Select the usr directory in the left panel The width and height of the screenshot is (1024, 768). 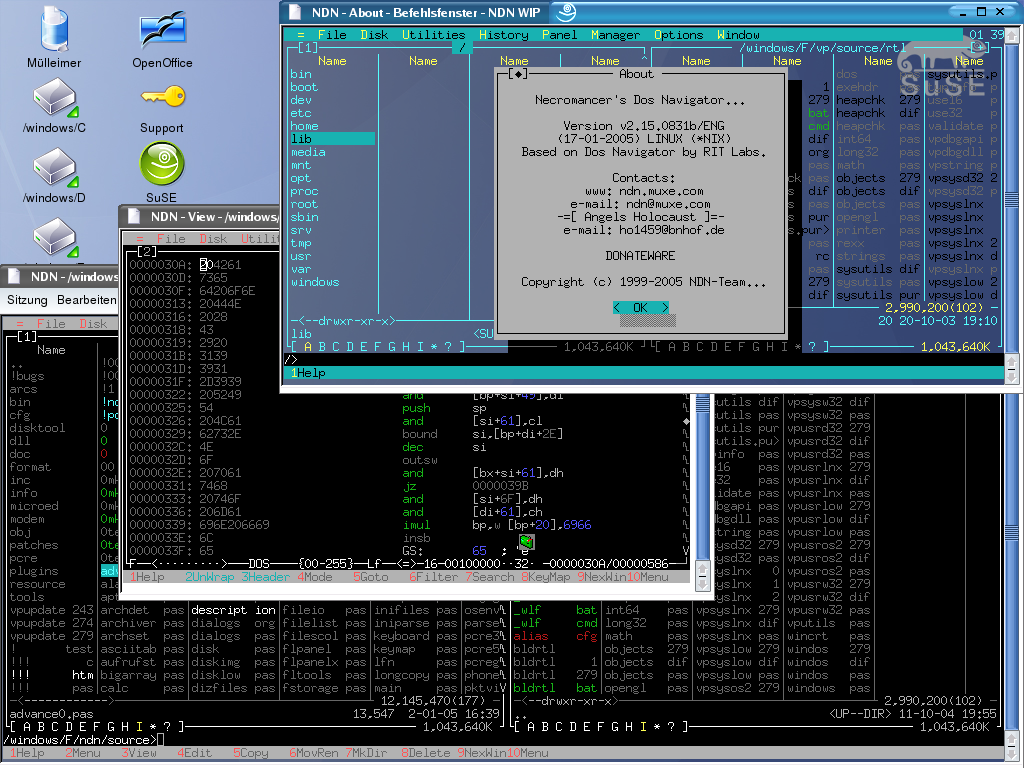pyautogui.click(x=301, y=256)
